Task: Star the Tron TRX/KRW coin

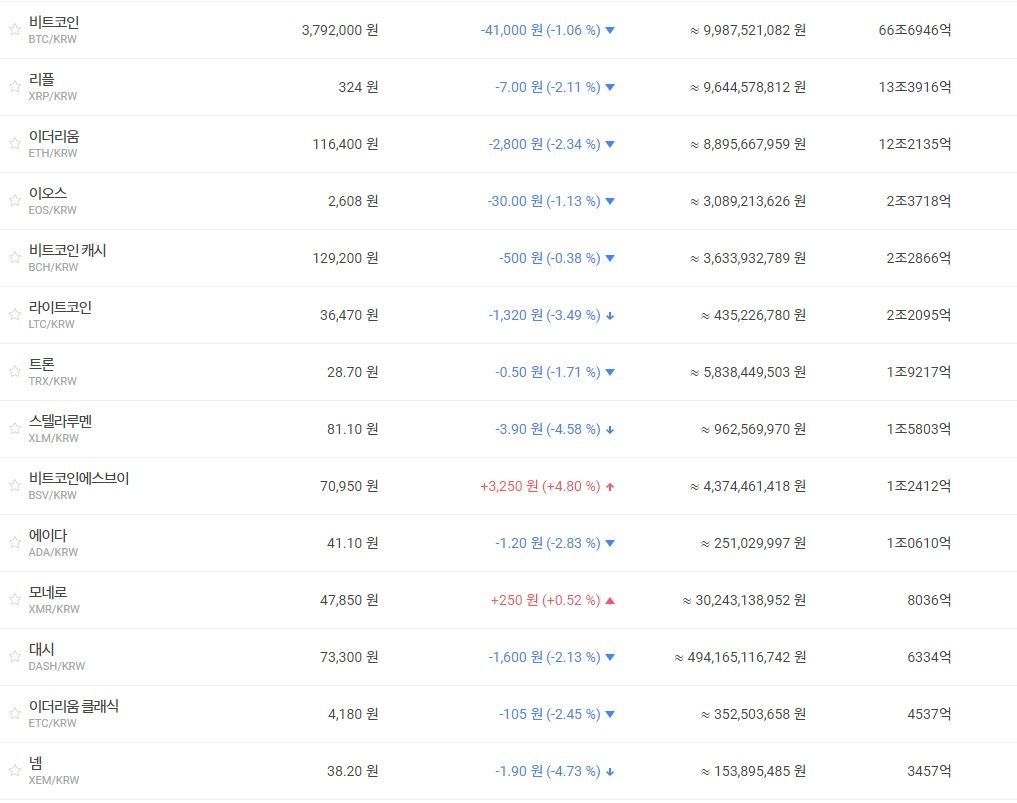Action: click(14, 372)
